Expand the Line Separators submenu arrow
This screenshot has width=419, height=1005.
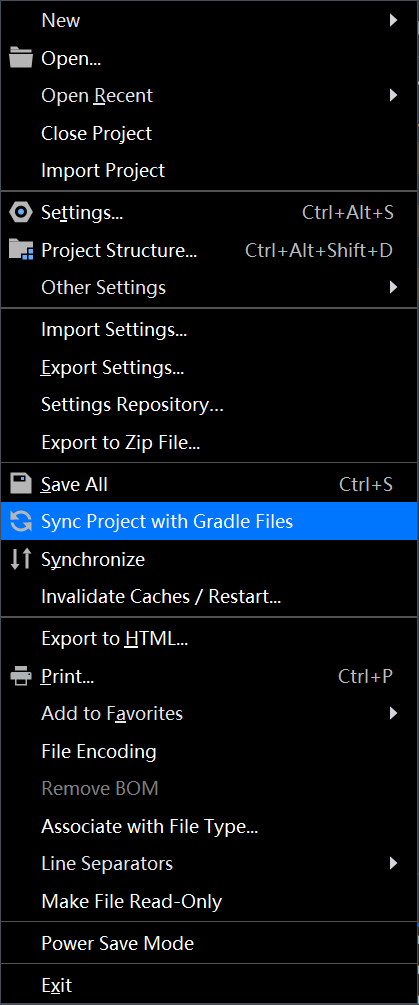coord(393,863)
